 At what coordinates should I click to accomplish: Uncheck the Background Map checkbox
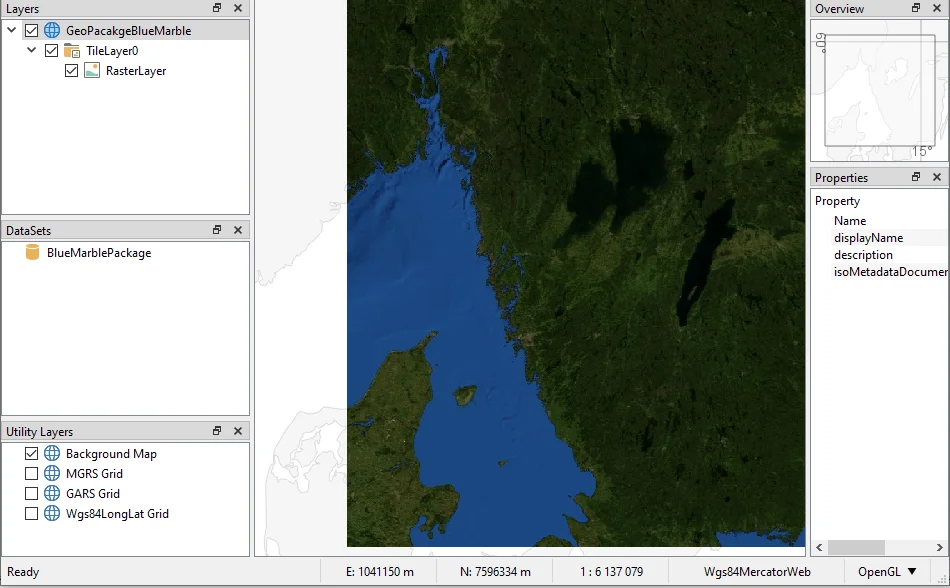(31, 454)
